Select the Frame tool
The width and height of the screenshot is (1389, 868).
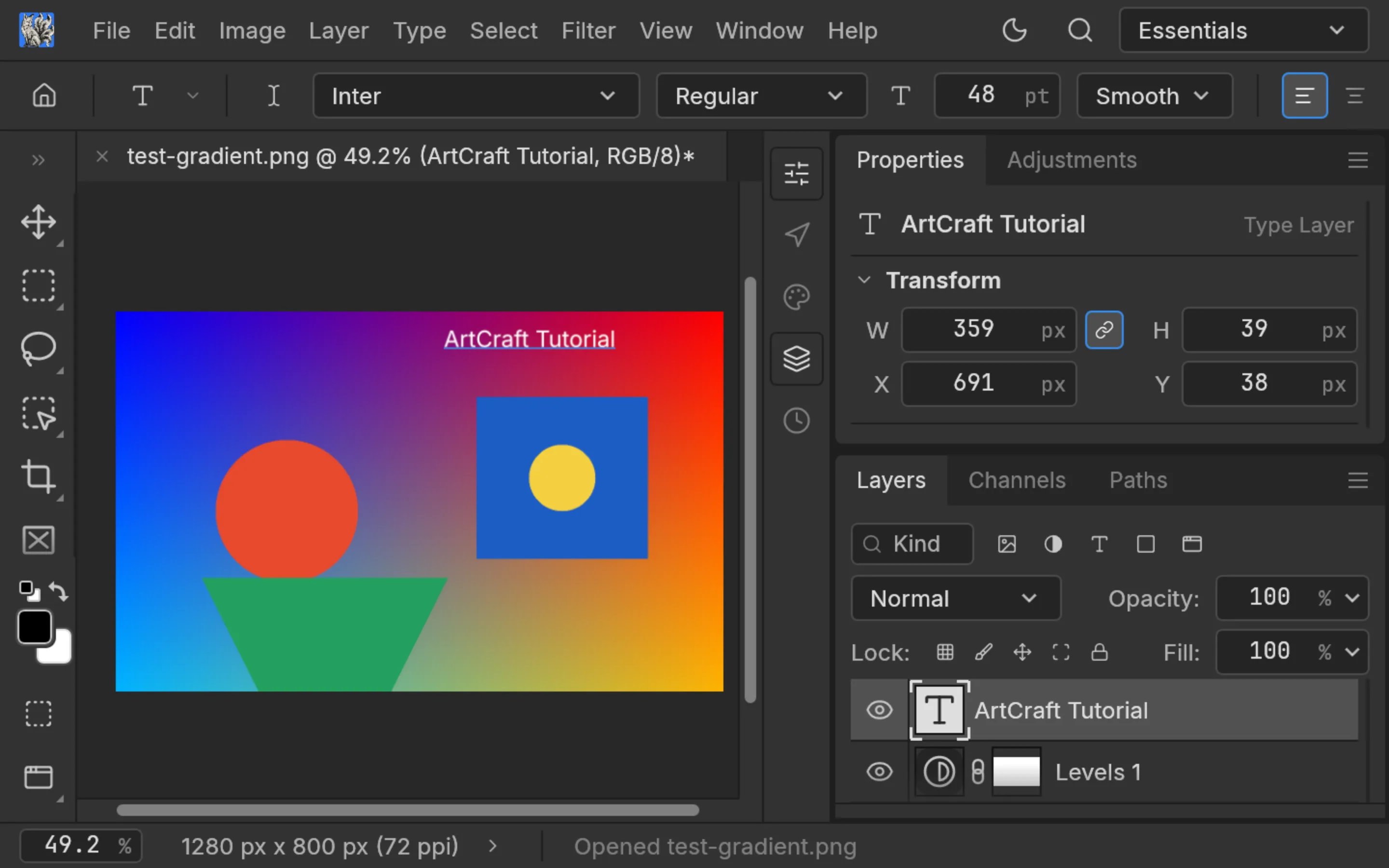(x=39, y=540)
